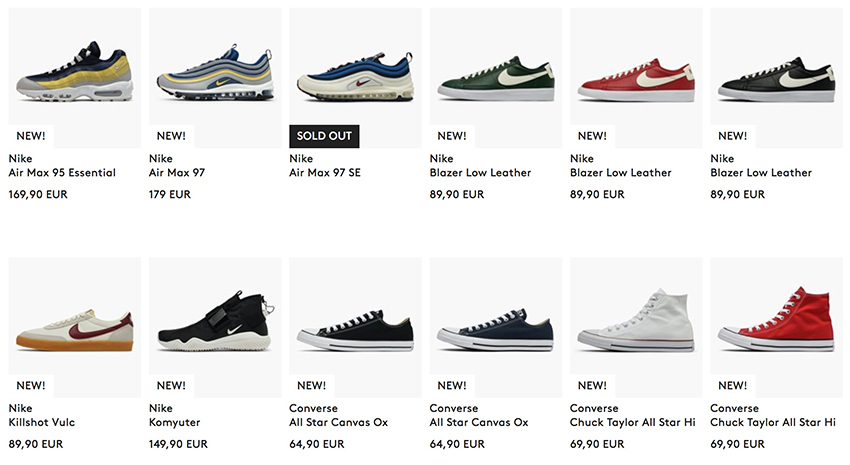This screenshot has height=465, width=850.
Task: Click the Air Max 95 Essential product title
Action: [62, 173]
